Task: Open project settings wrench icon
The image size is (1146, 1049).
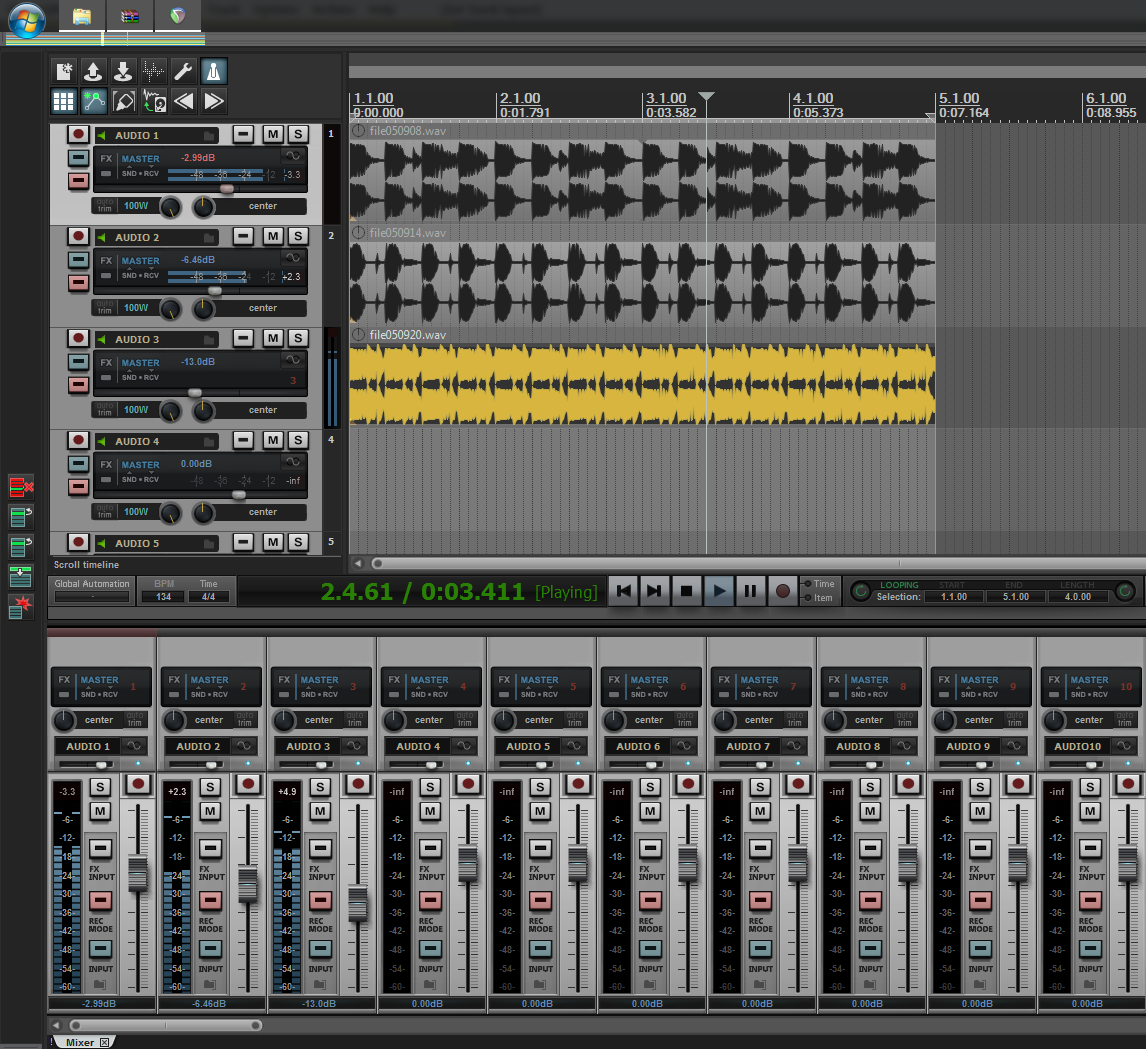Action: click(183, 71)
